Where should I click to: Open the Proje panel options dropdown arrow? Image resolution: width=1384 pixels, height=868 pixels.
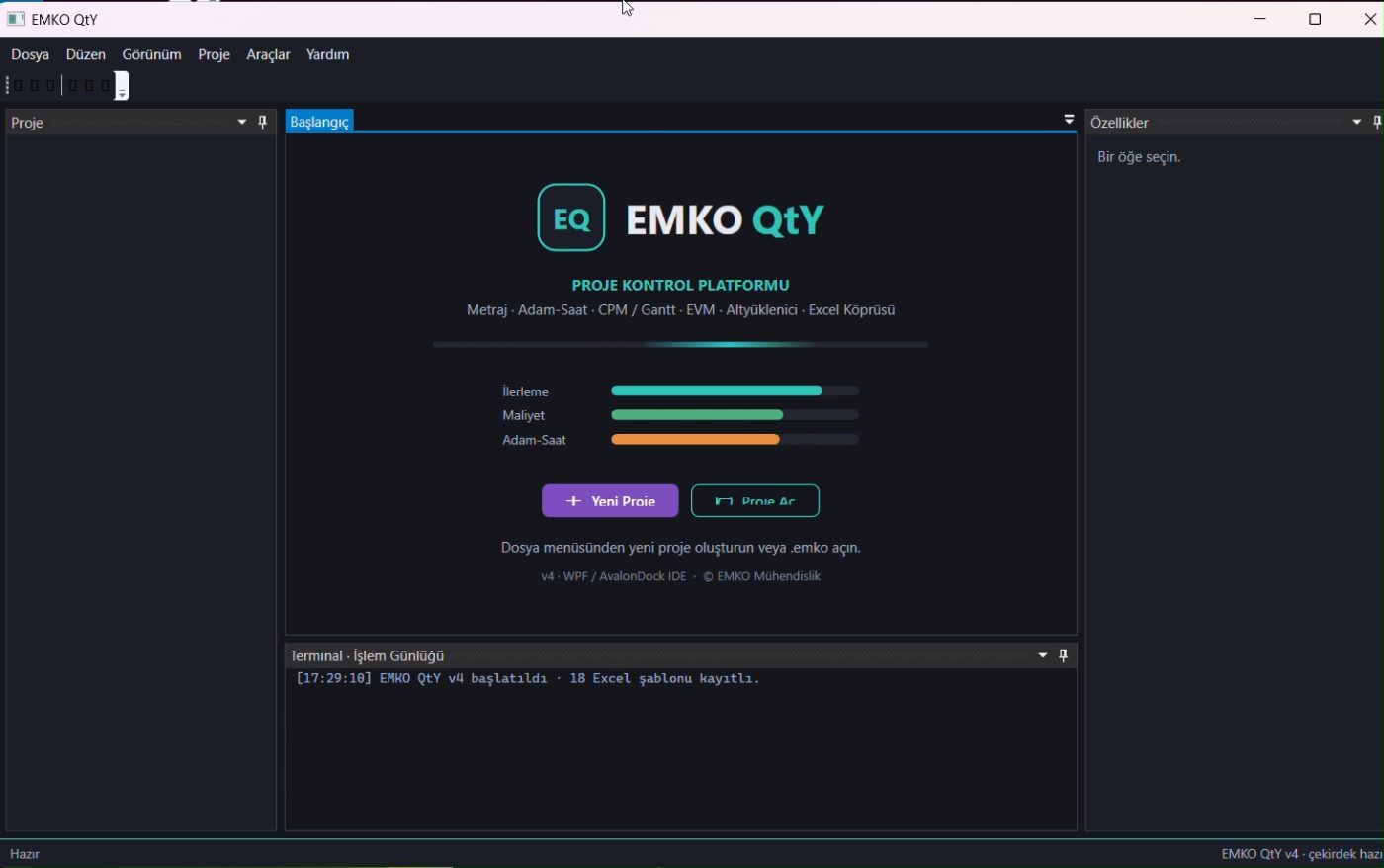tap(241, 122)
